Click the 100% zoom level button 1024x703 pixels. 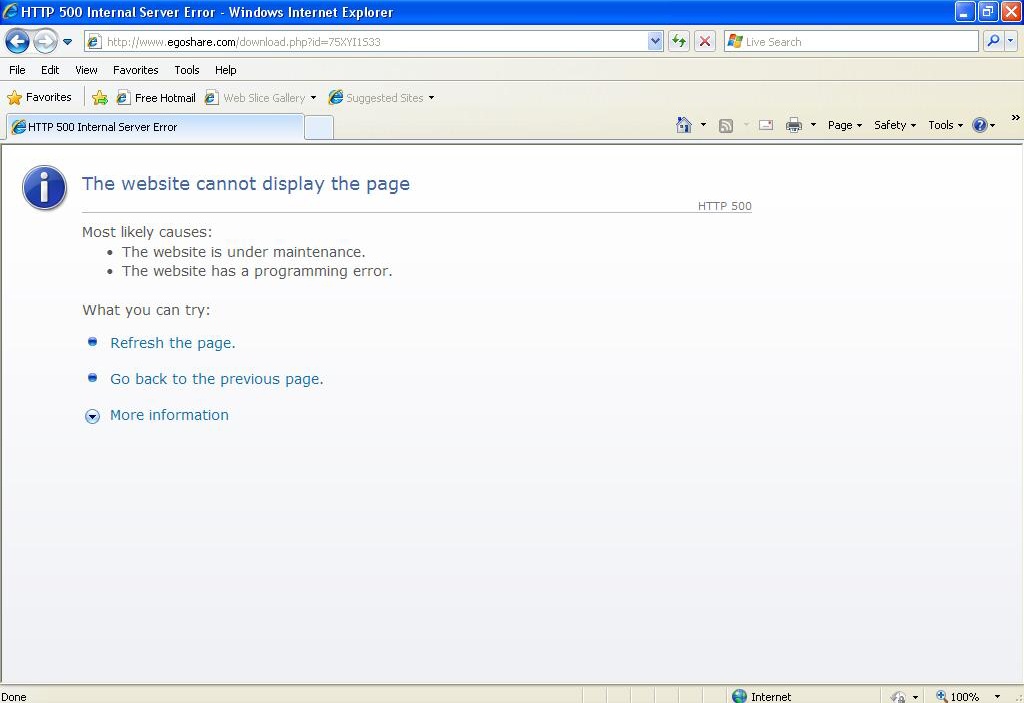coord(958,697)
